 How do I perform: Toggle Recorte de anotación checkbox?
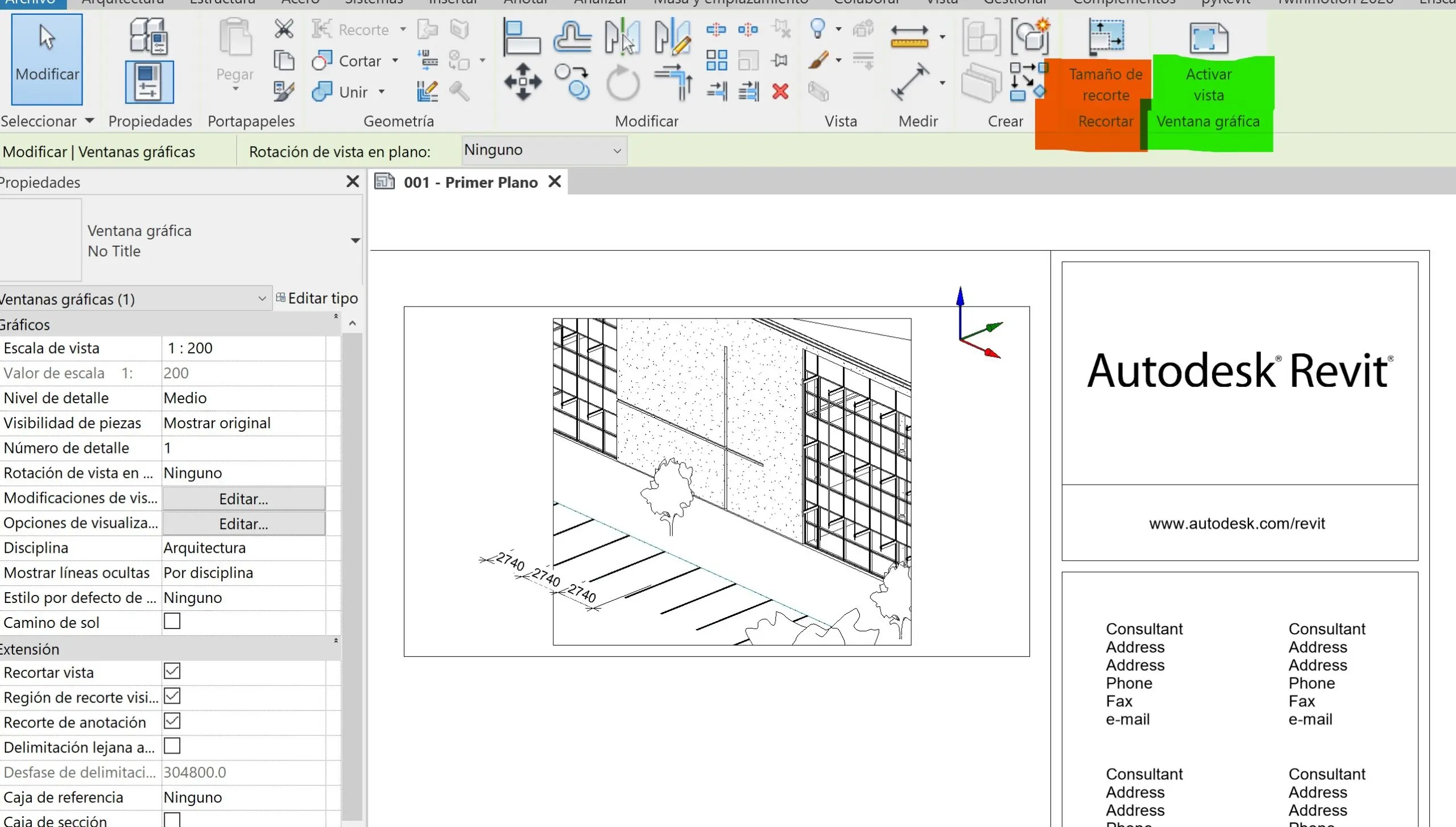[x=172, y=721]
